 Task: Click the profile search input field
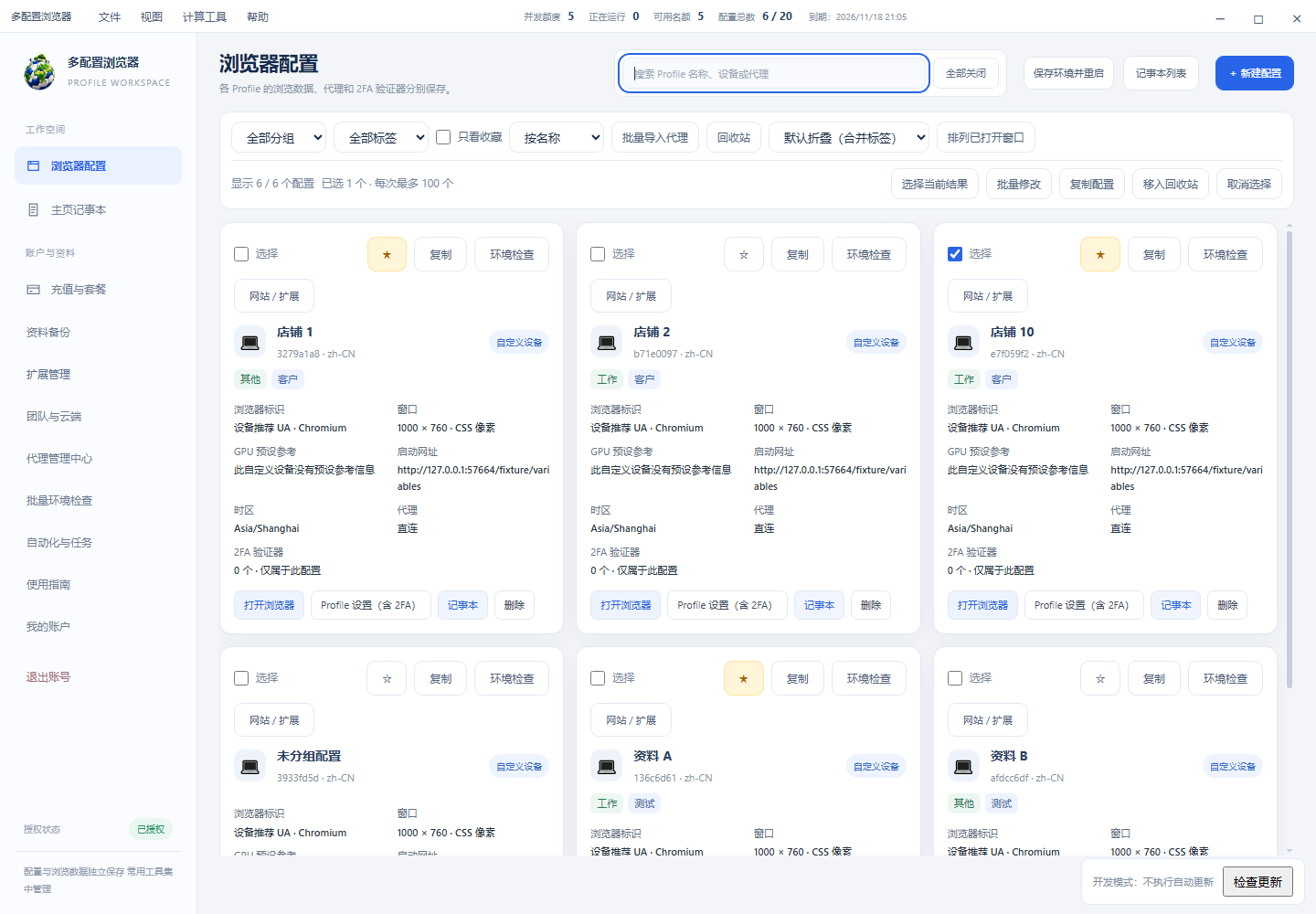[774, 73]
